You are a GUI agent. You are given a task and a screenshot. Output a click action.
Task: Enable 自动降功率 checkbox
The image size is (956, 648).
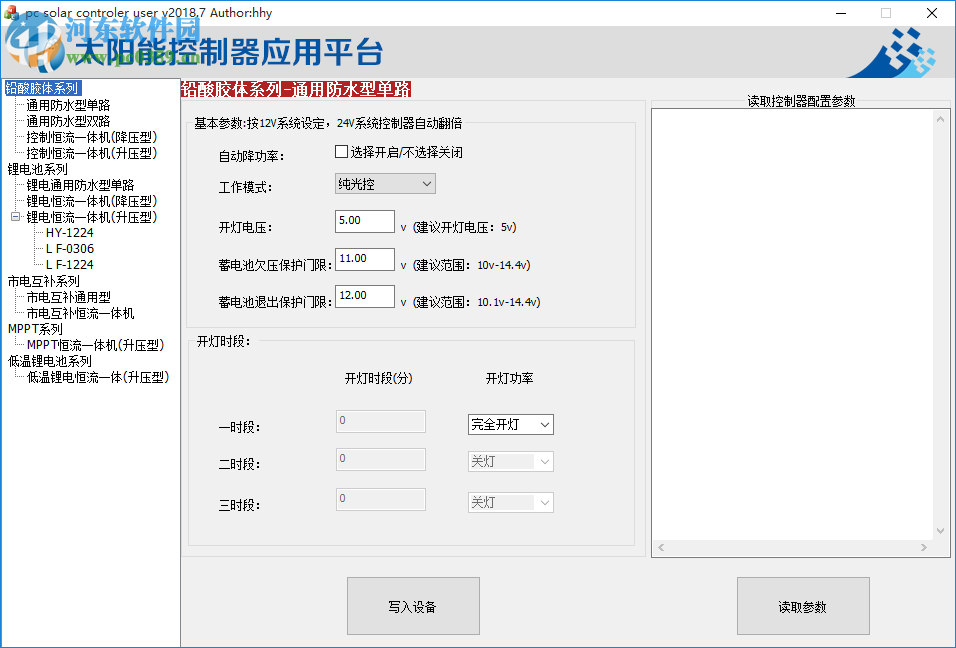click(341, 152)
